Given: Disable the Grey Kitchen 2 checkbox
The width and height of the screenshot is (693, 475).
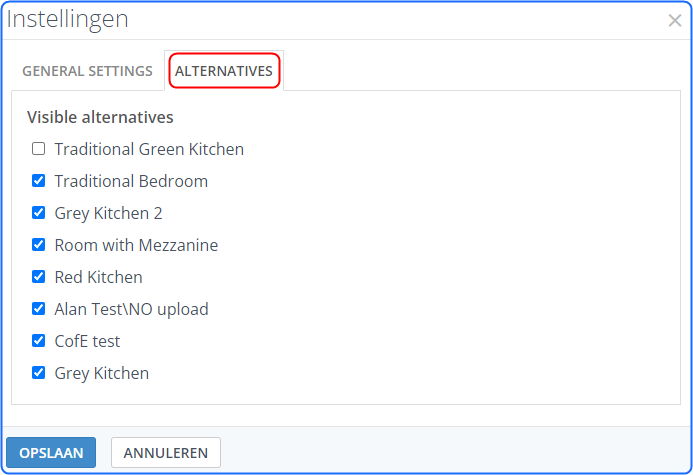Looking at the screenshot, I should pos(39,213).
